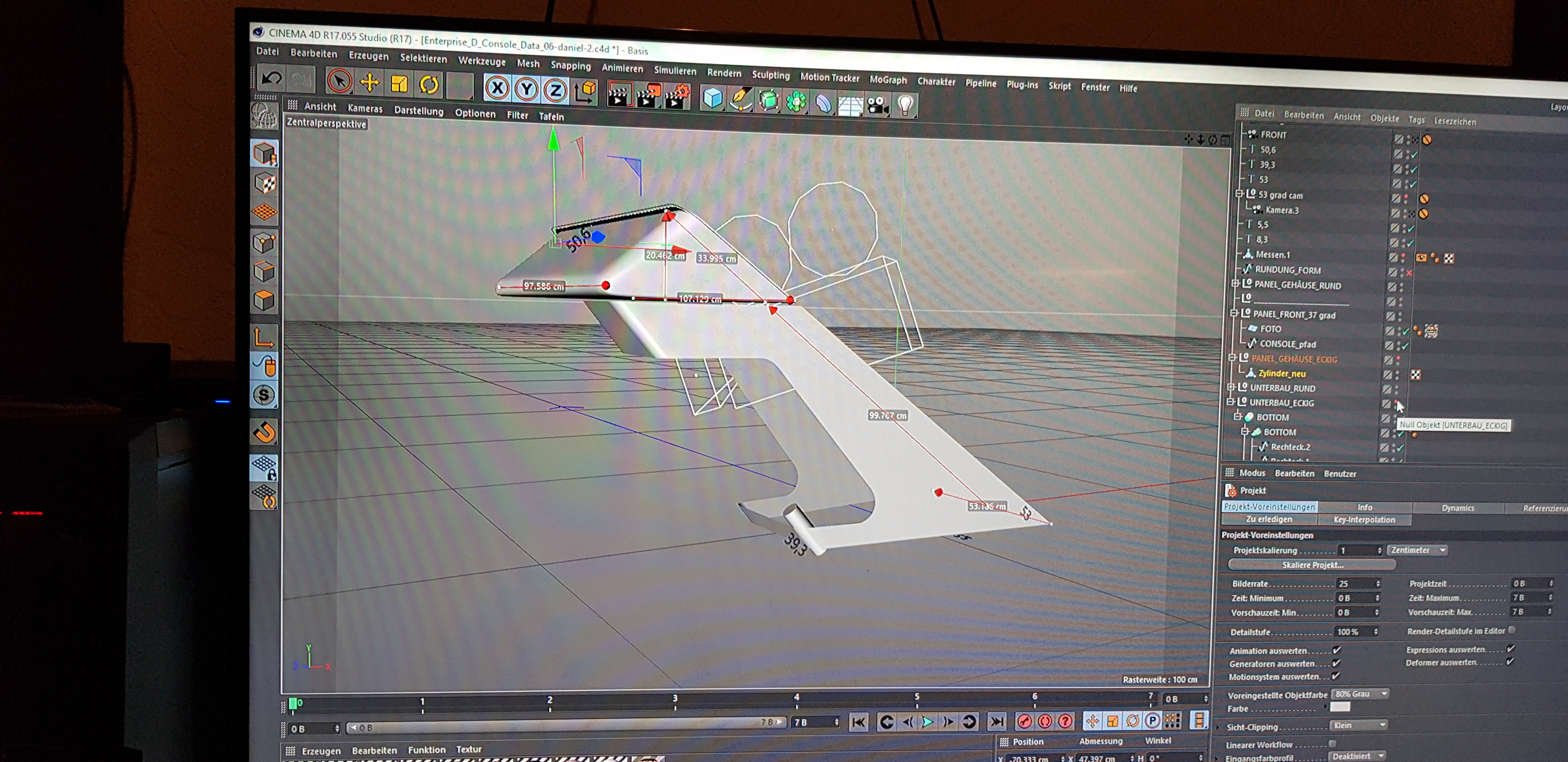Click the Skaliere Projekt button
This screenshot has height=762, width=1568.
click(1312, 565)
